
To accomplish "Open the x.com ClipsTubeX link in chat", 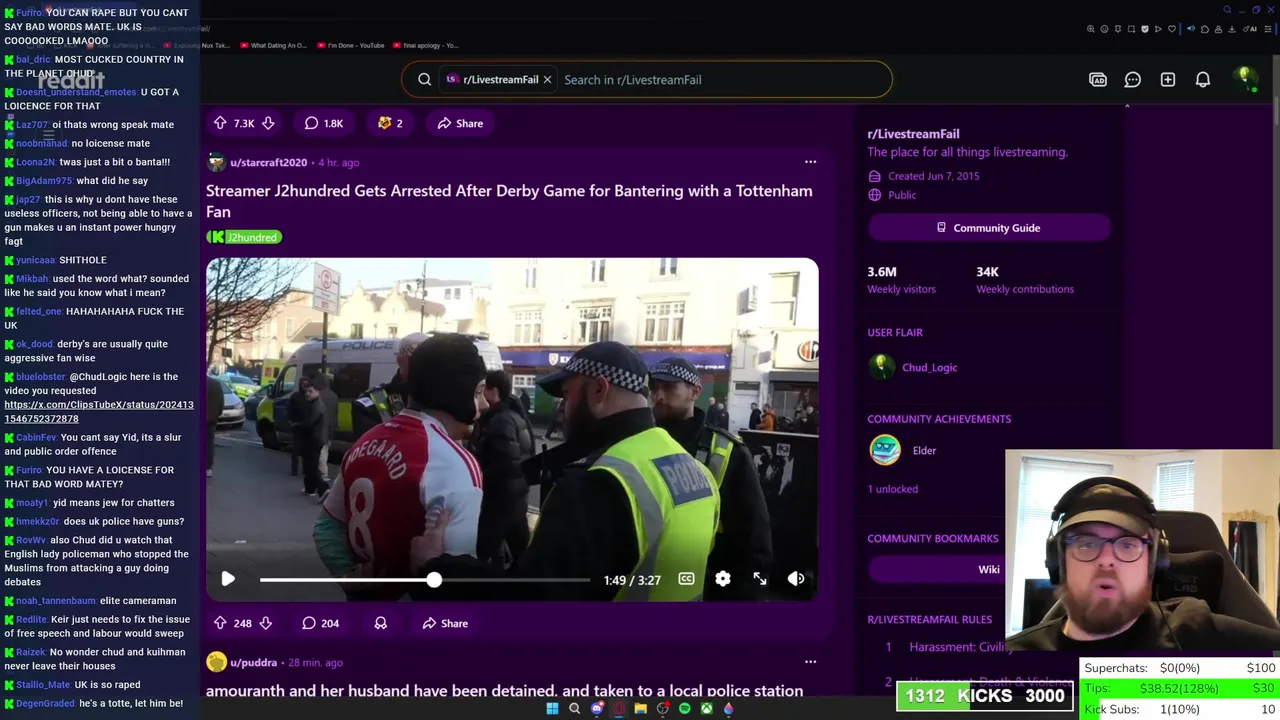I will (99, 411).
